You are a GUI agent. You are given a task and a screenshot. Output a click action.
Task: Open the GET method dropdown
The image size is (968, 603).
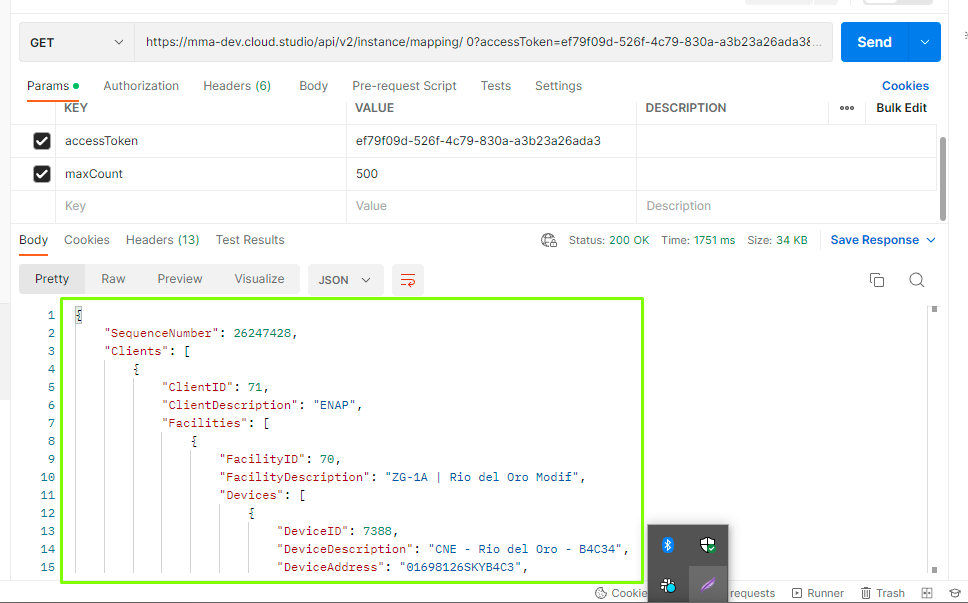77,43
